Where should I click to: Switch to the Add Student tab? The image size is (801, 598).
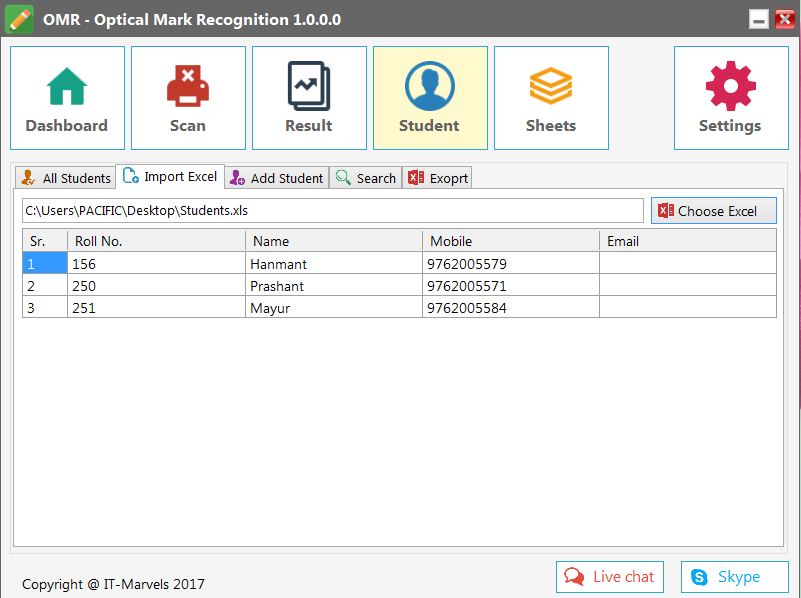(276, 178)
